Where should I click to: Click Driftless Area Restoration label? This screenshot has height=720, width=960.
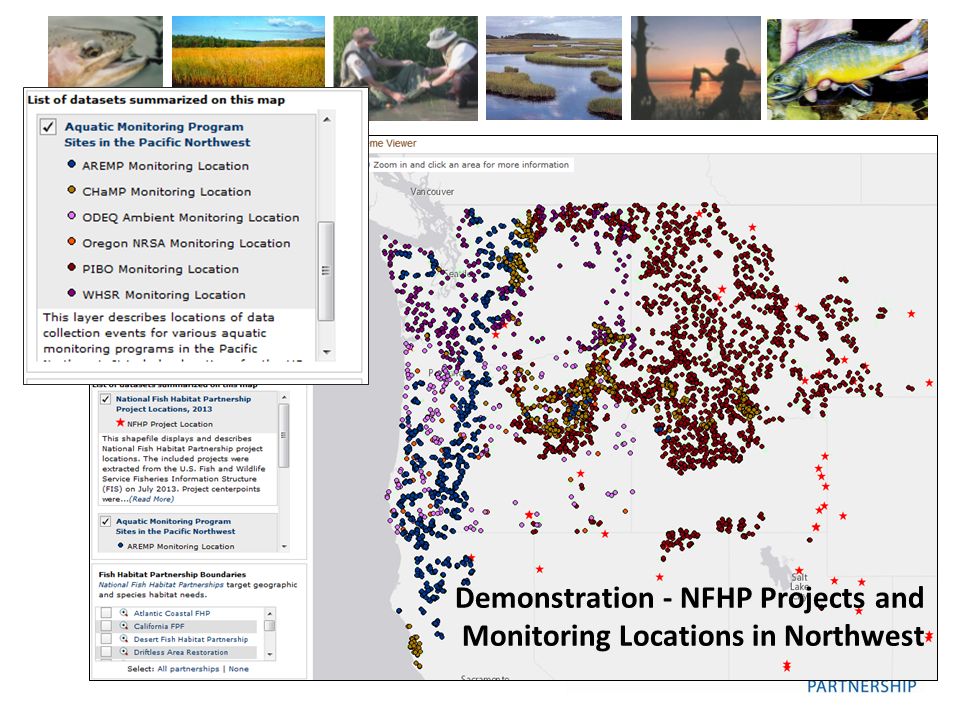[181, 652]
